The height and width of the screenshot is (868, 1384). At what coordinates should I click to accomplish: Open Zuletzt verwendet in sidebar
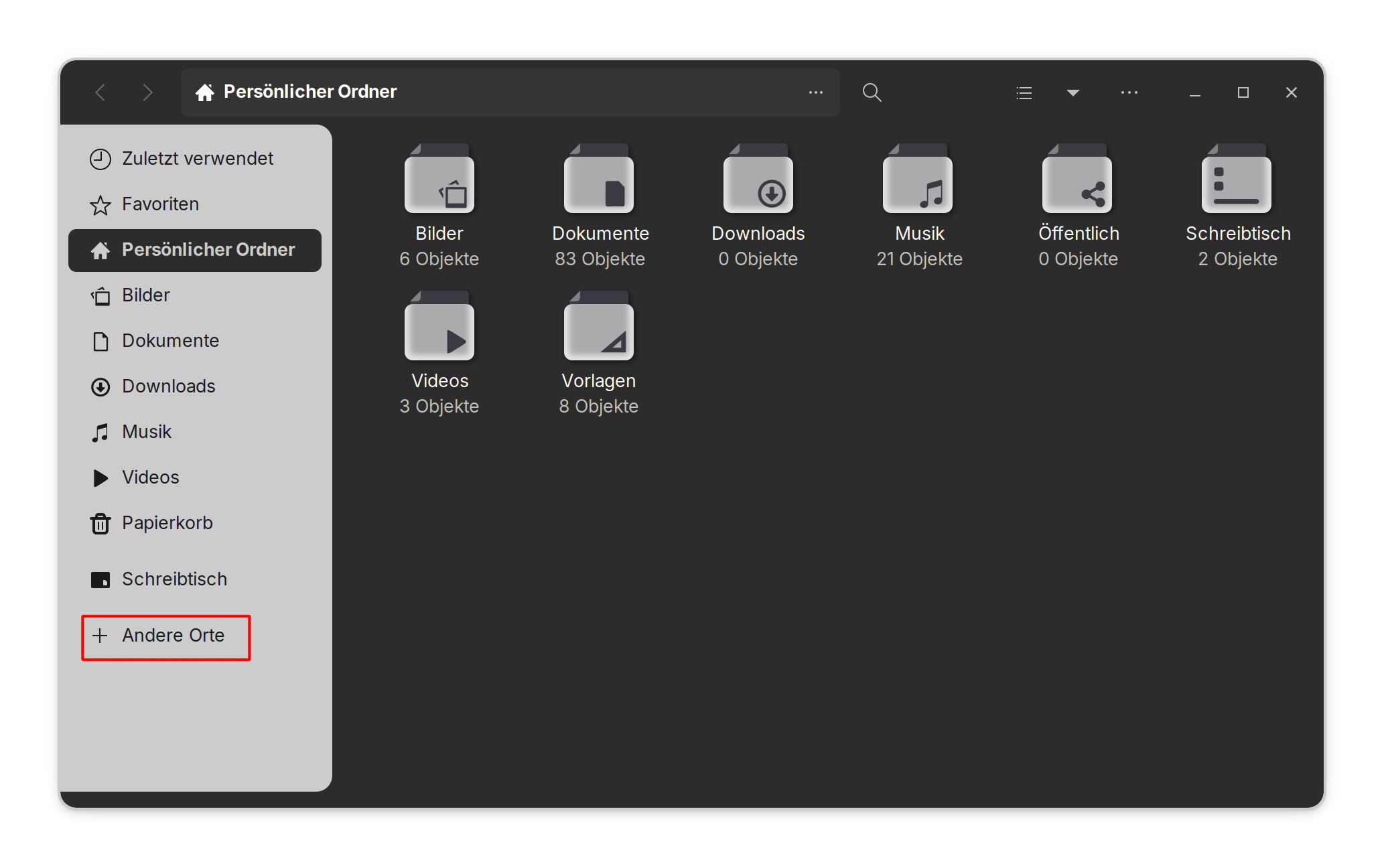pos(194,159)
